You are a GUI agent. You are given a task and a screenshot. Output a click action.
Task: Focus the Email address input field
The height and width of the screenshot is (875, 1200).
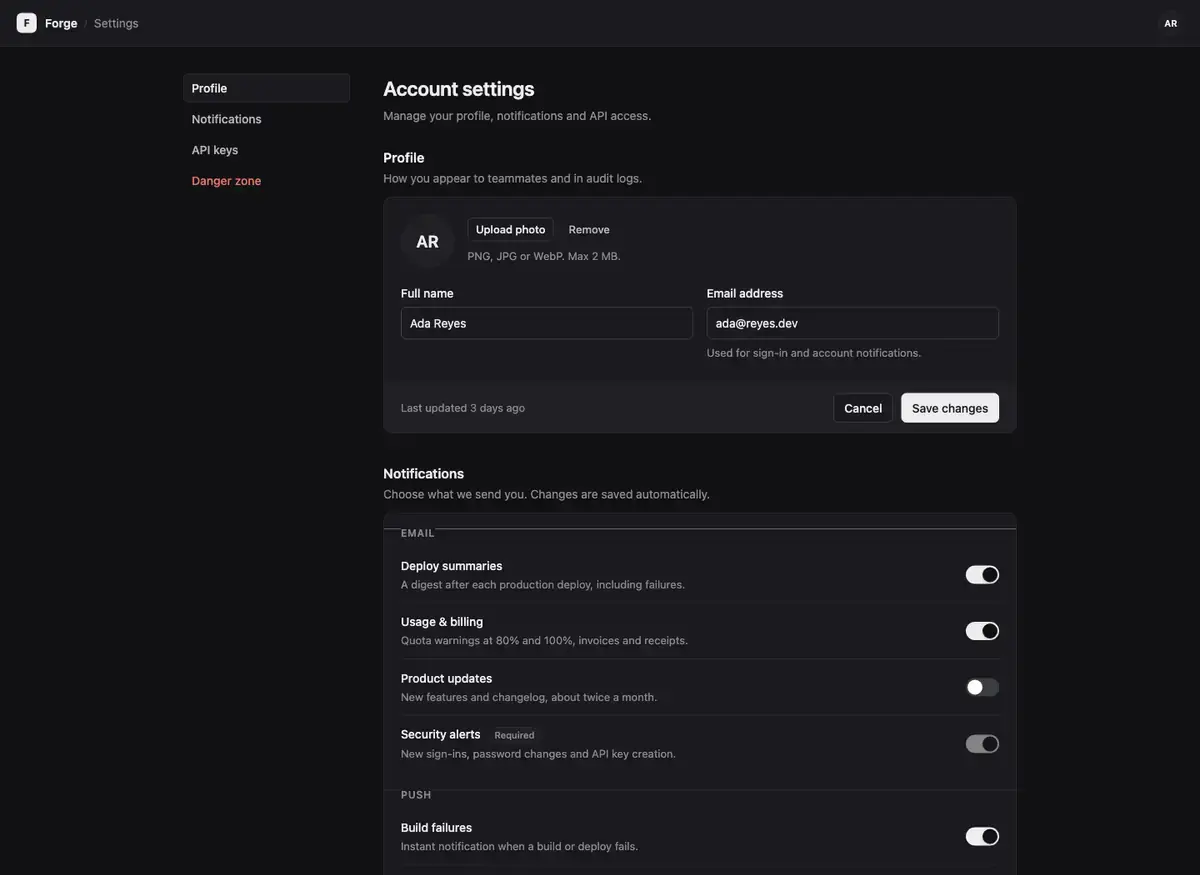coord(853,323)
